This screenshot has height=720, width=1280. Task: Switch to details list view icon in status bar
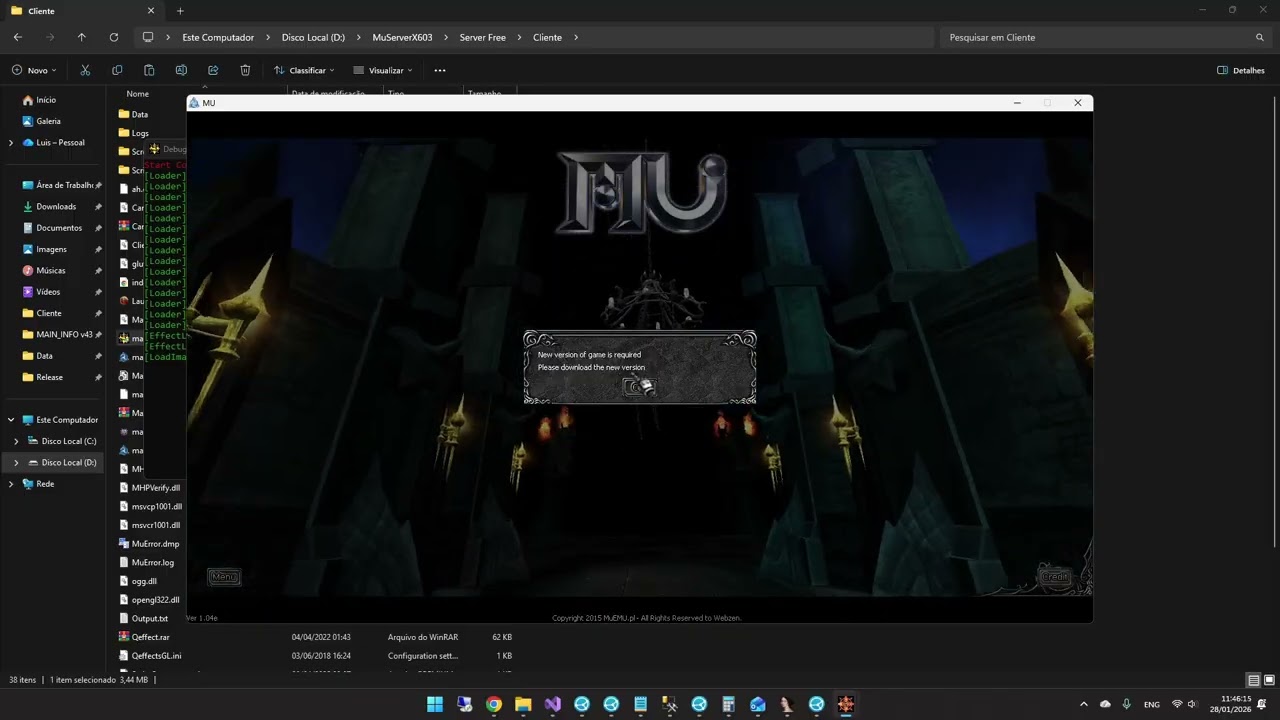pyautogui.click(x=1253, y=680)
